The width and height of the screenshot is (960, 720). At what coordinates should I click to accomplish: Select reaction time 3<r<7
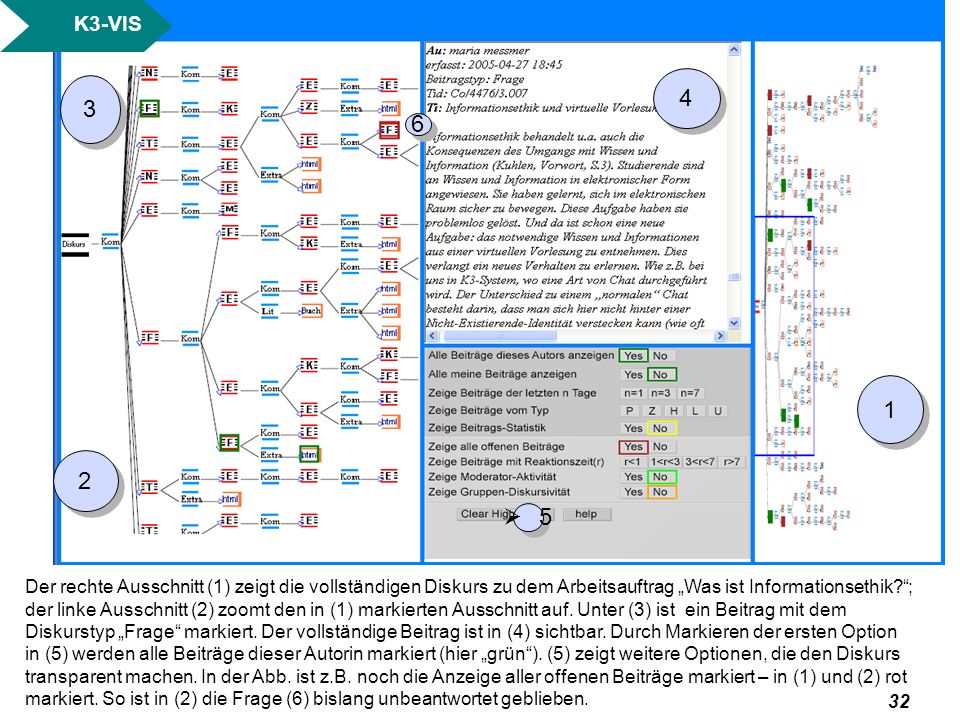[700, 462]
